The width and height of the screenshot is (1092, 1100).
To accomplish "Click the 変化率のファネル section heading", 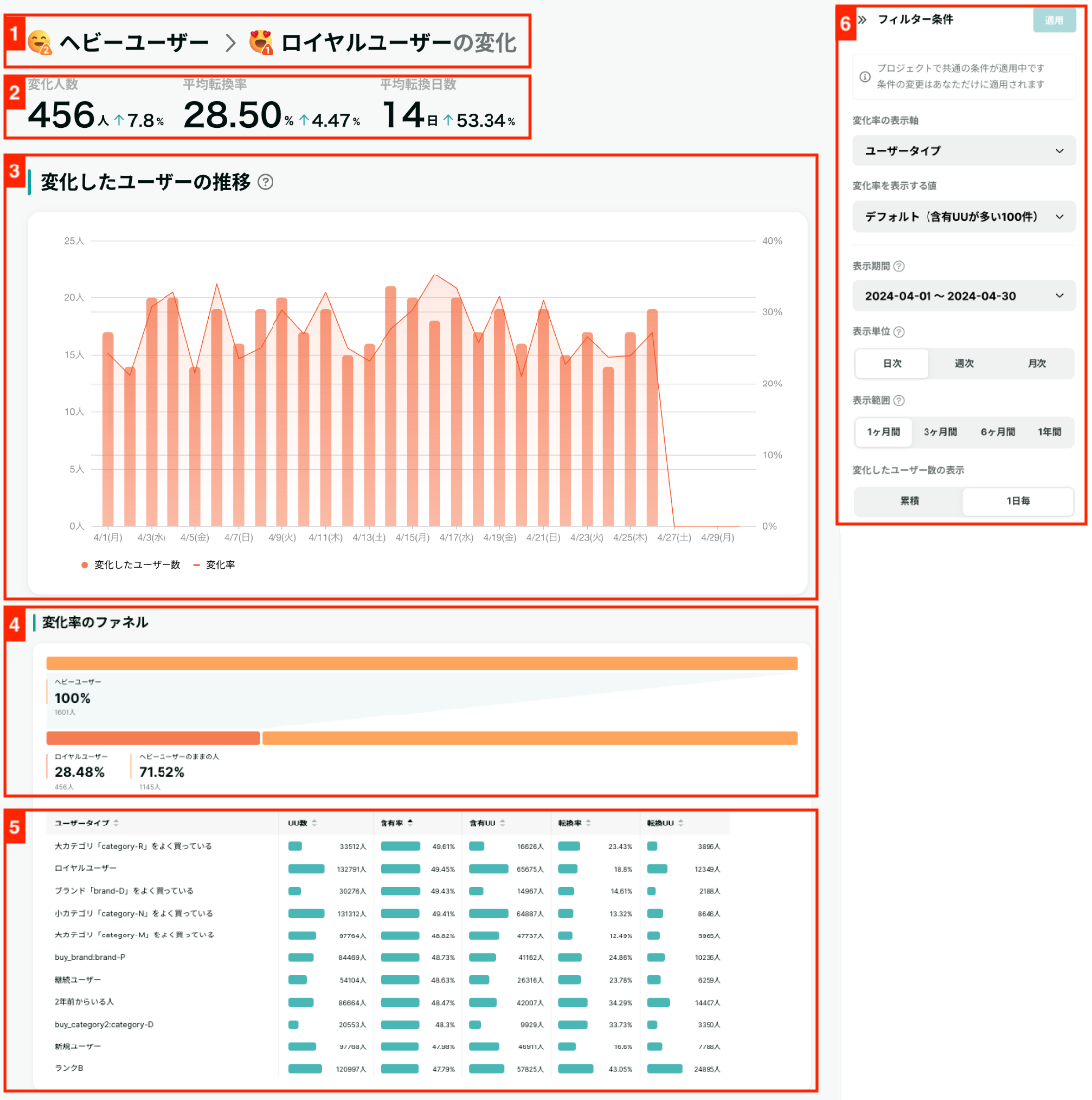I will [x=95, y=623].
